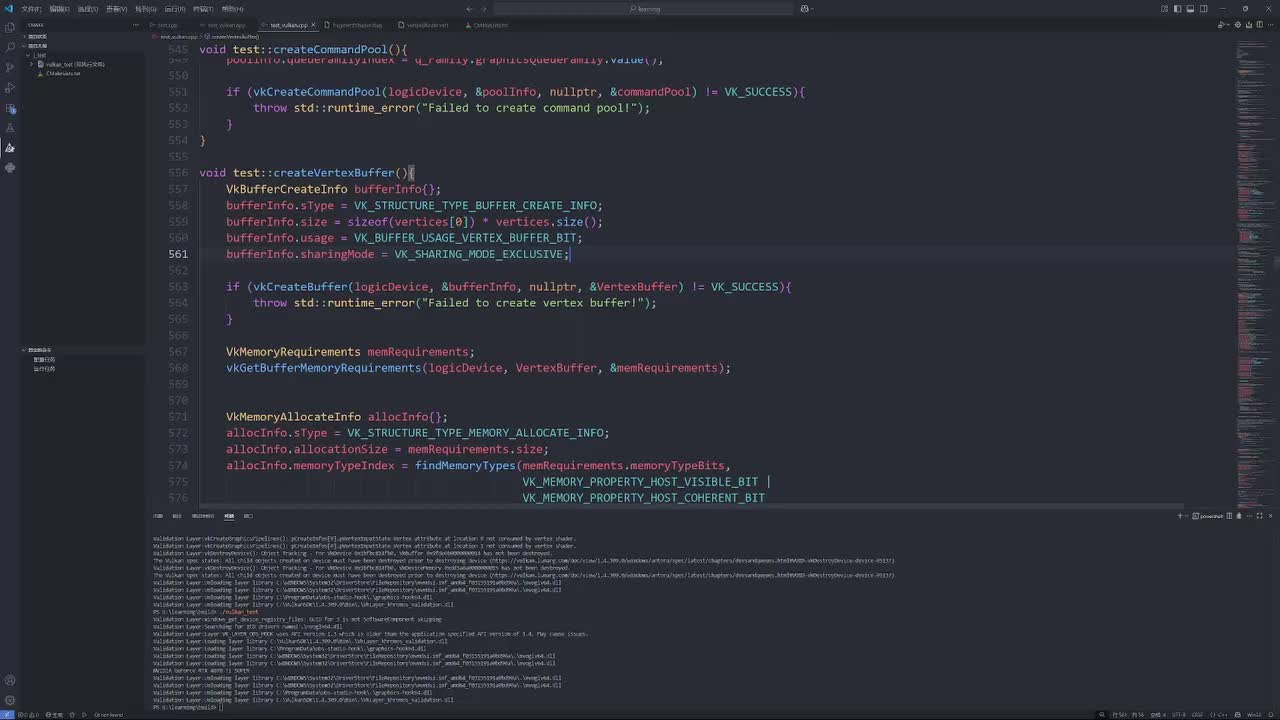Screen dimensions: 1280x720
Task: Switch to the 问题 (Problems) panel tab
Action: point(158,516)
